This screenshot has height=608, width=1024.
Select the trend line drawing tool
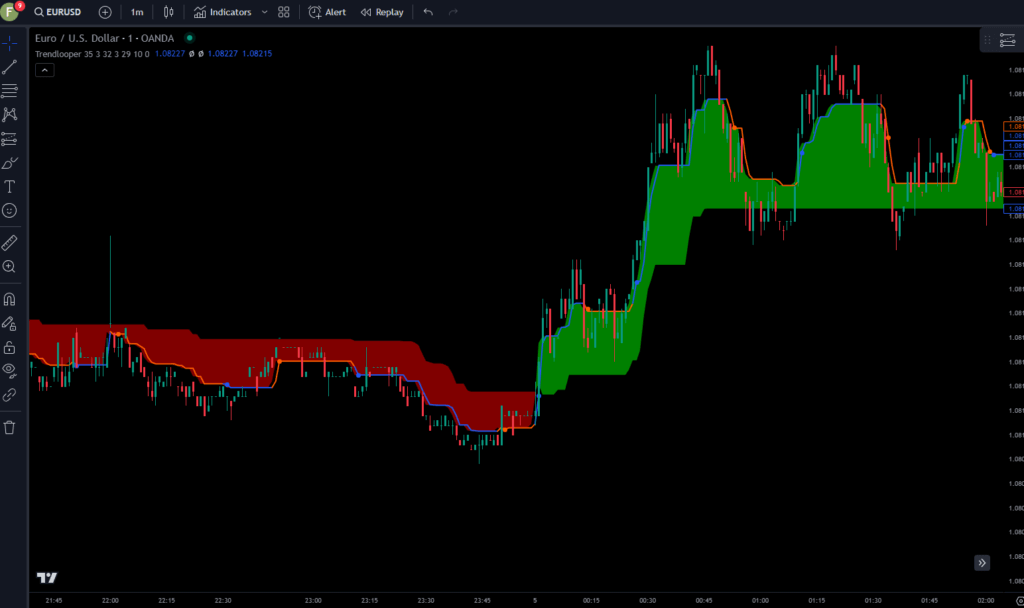pos(9,67)
